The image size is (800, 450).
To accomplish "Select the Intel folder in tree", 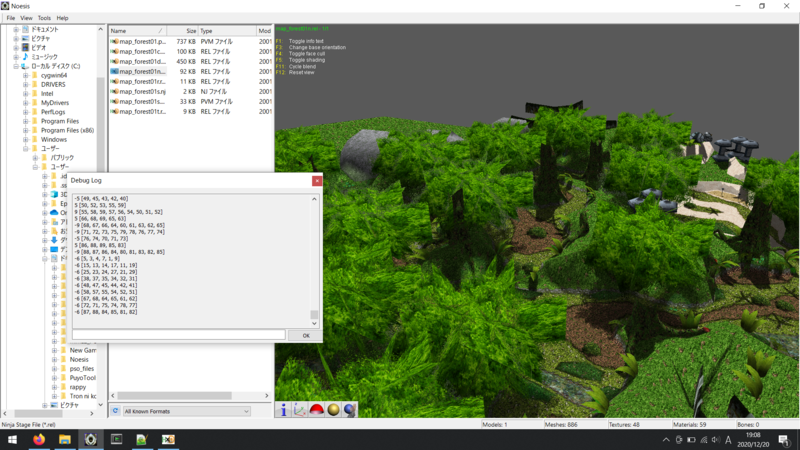I will [47, 93].
